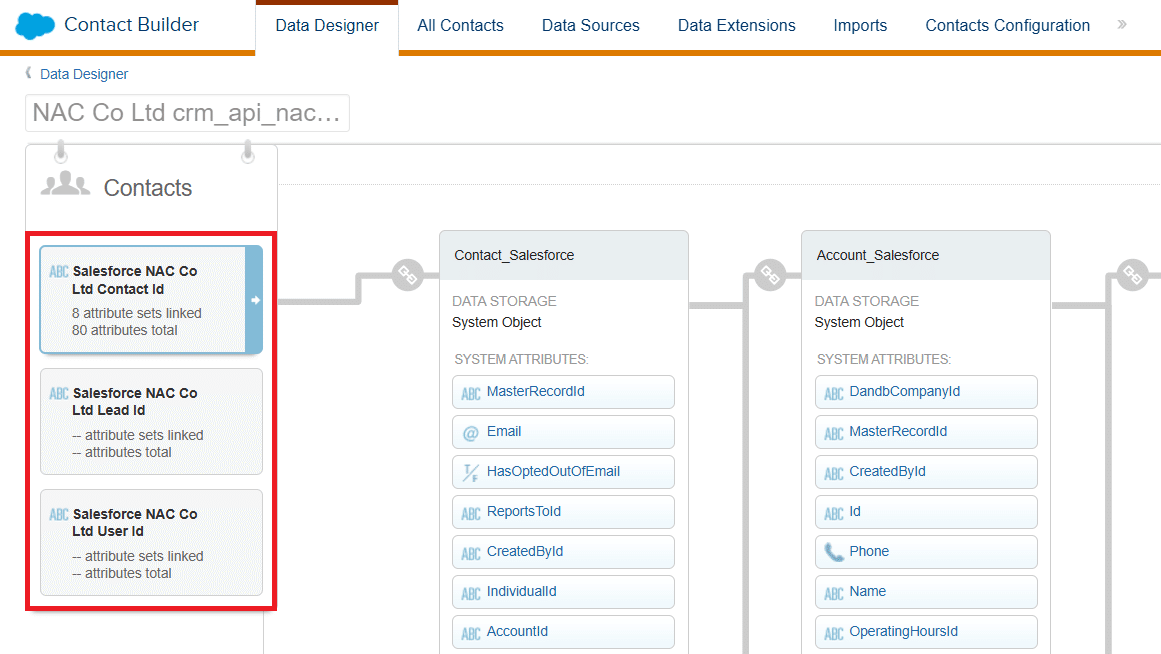Screen dimensions: 1161x654
Task: Select Salesforce NAC Co Ltd Lead Id card
Action: (151, 421)
